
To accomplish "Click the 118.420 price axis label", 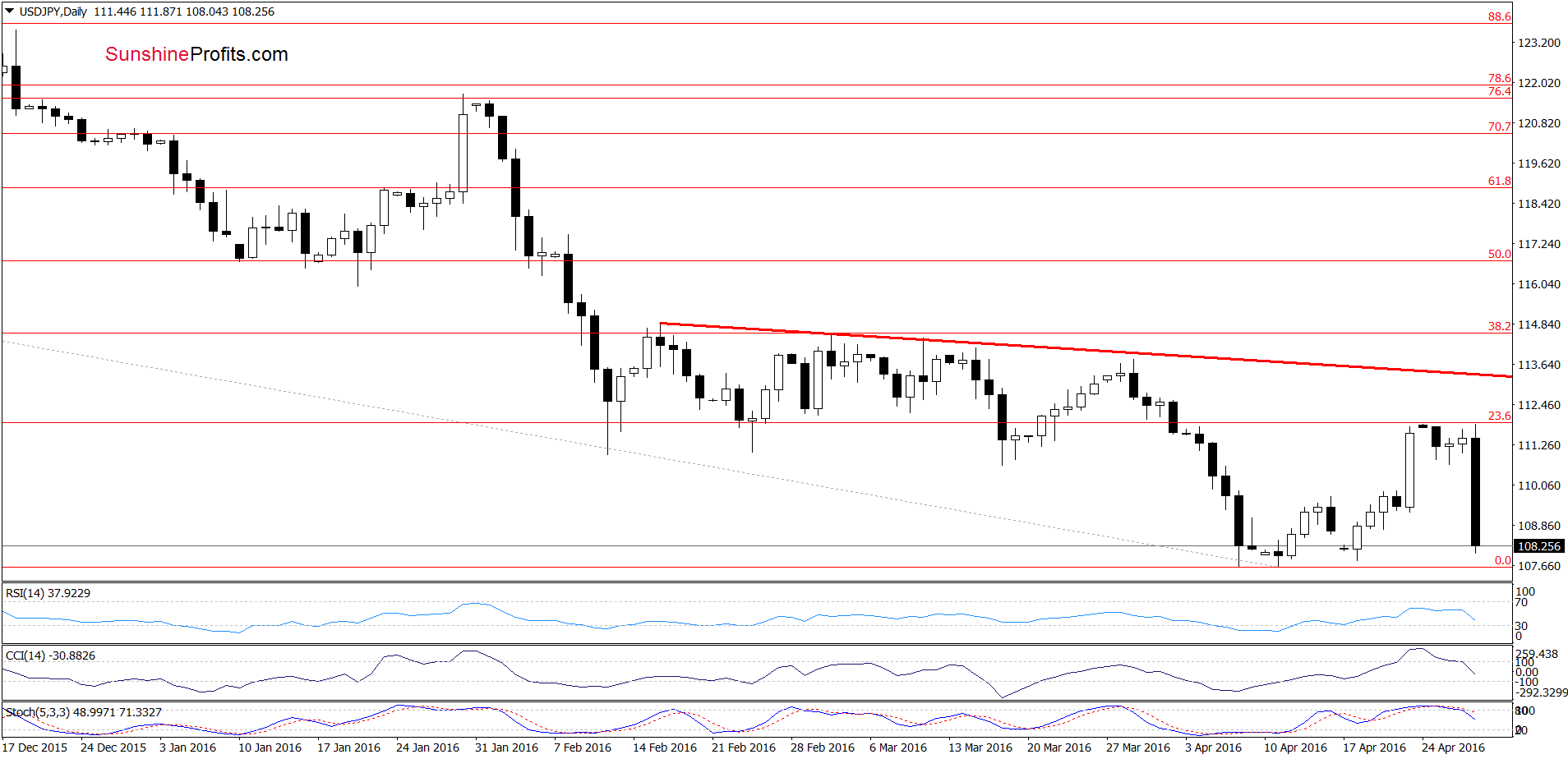I will 1539,204.
